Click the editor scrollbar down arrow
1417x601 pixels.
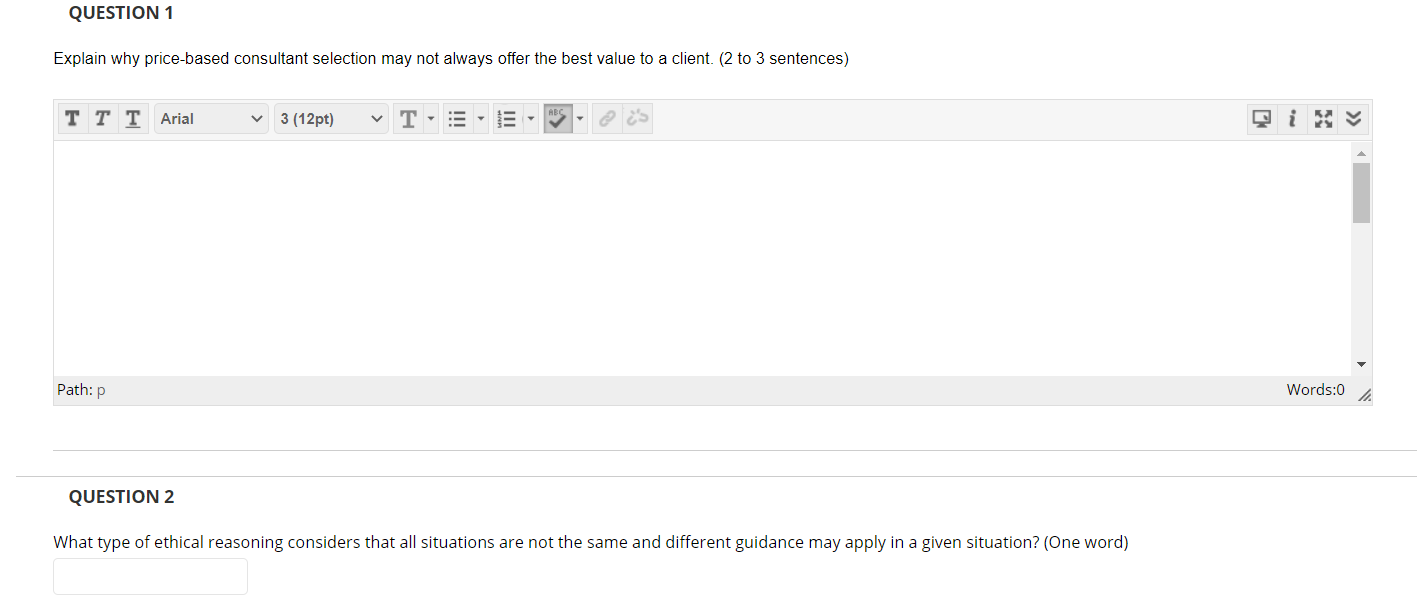[x=1360, y=364]
